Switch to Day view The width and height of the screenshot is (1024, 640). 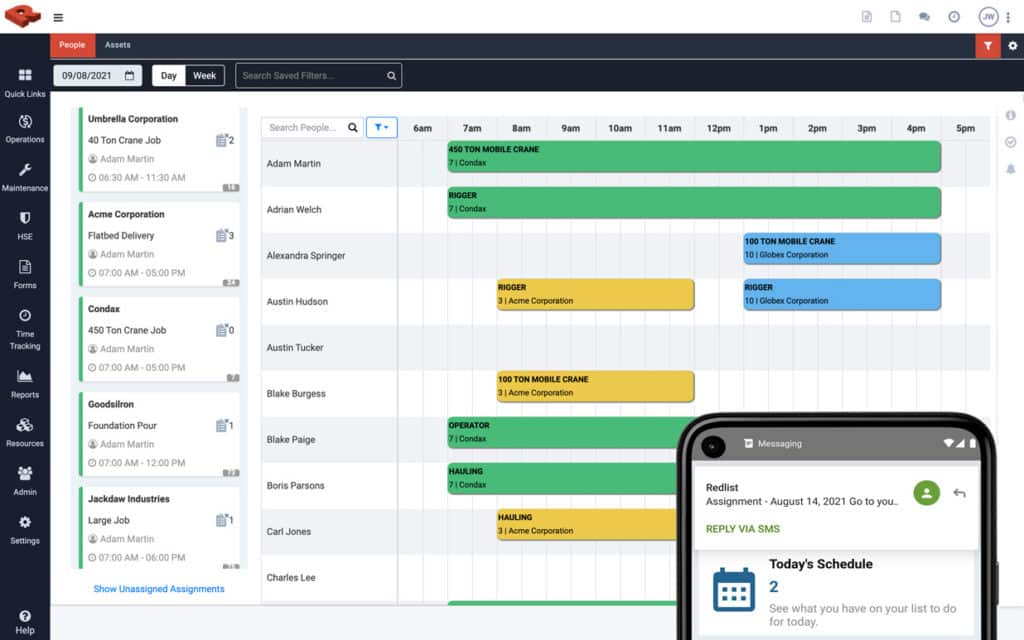[x=169, y=75]
